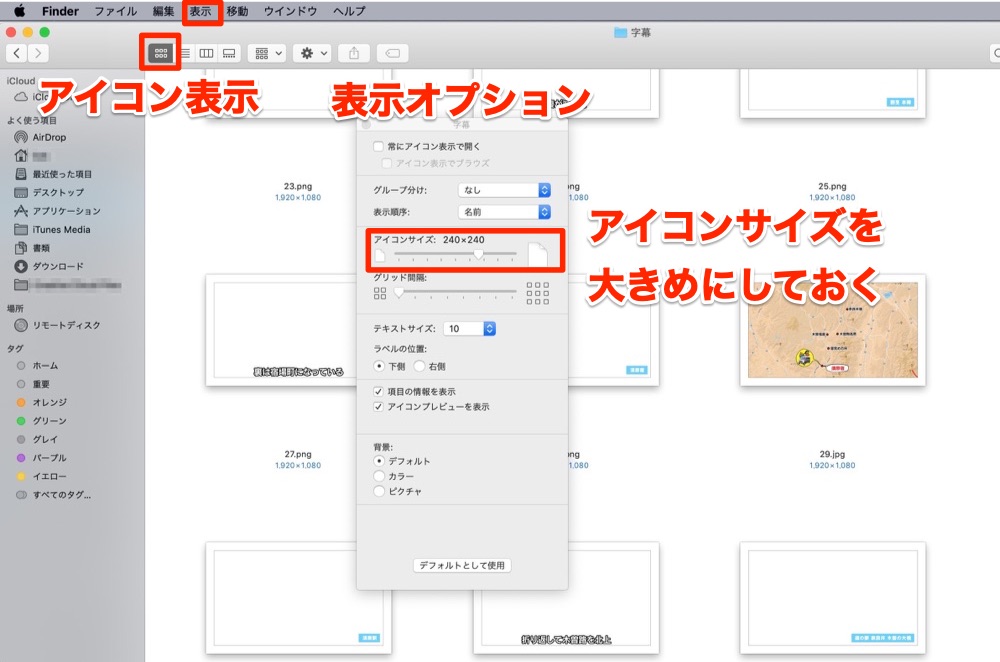Viewport: 1000px width, 662px height.
Task: Switch to list view
Action: [x=185, y=54]
